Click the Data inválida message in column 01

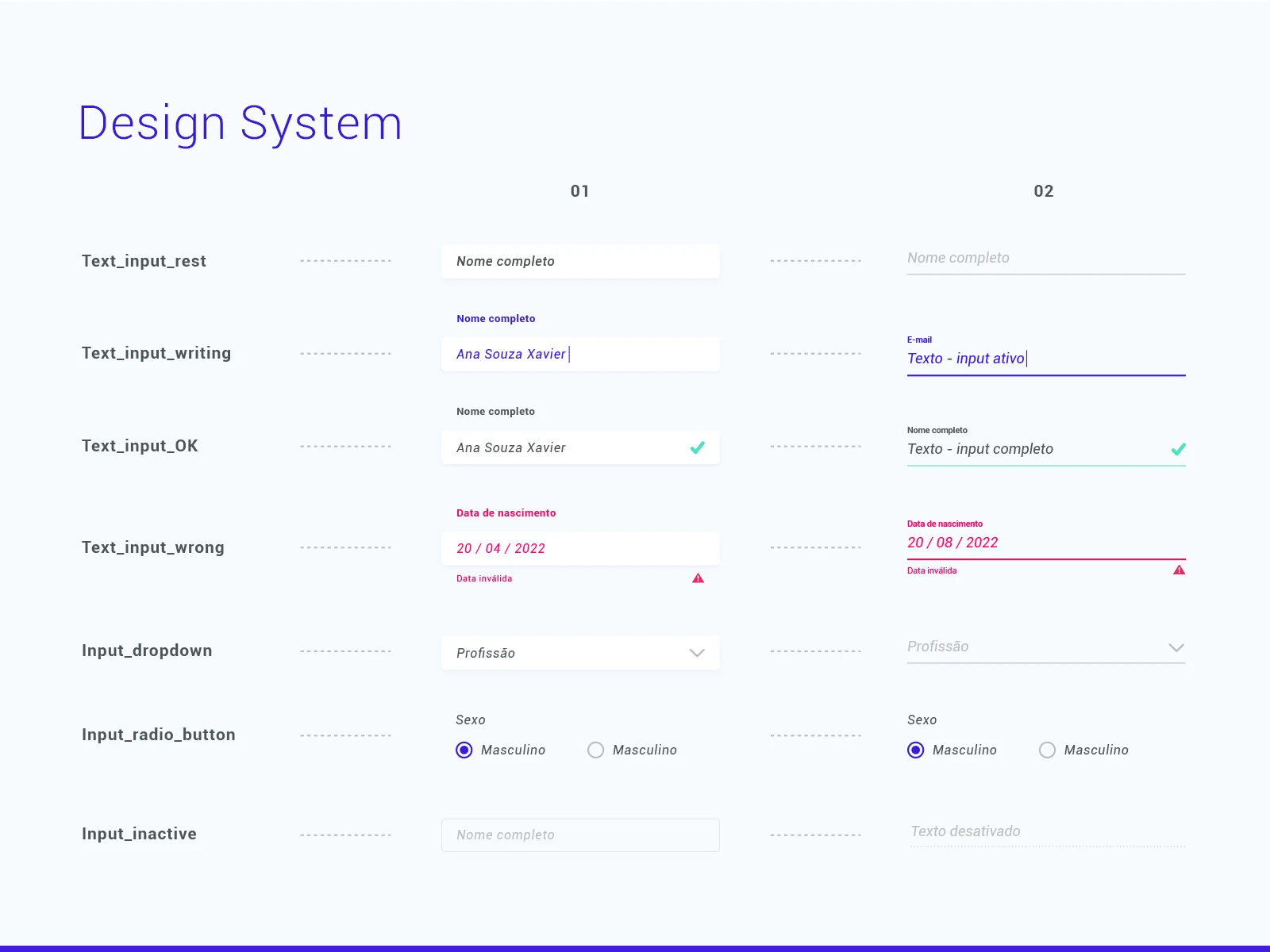click(484, 578)
